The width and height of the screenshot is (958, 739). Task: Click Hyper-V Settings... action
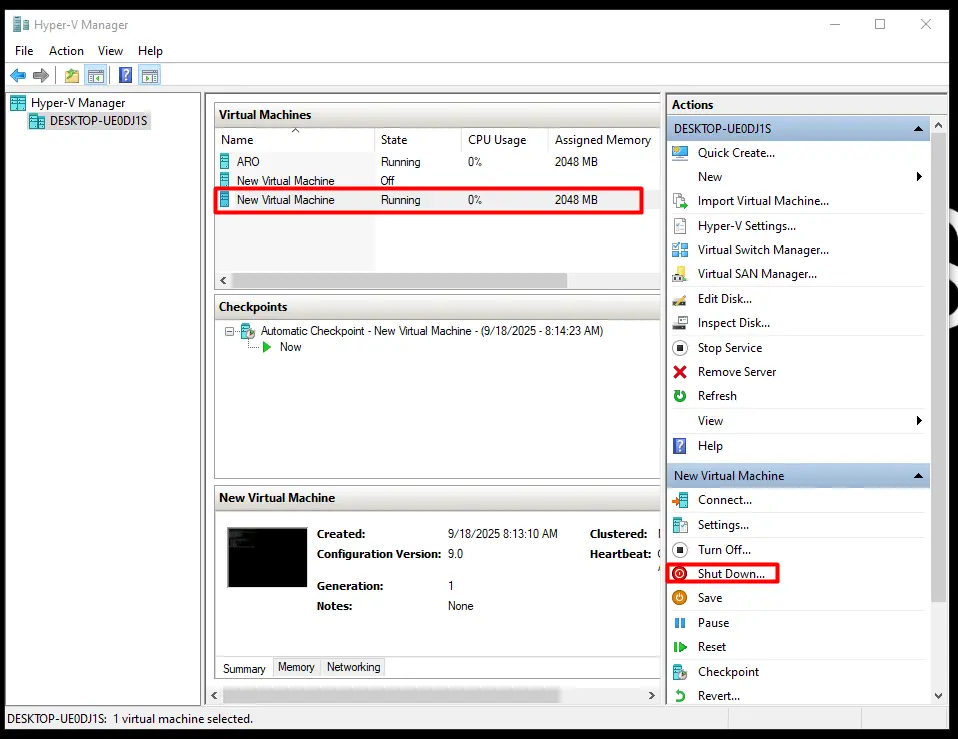pyautogui.click(x=747, y=226)
